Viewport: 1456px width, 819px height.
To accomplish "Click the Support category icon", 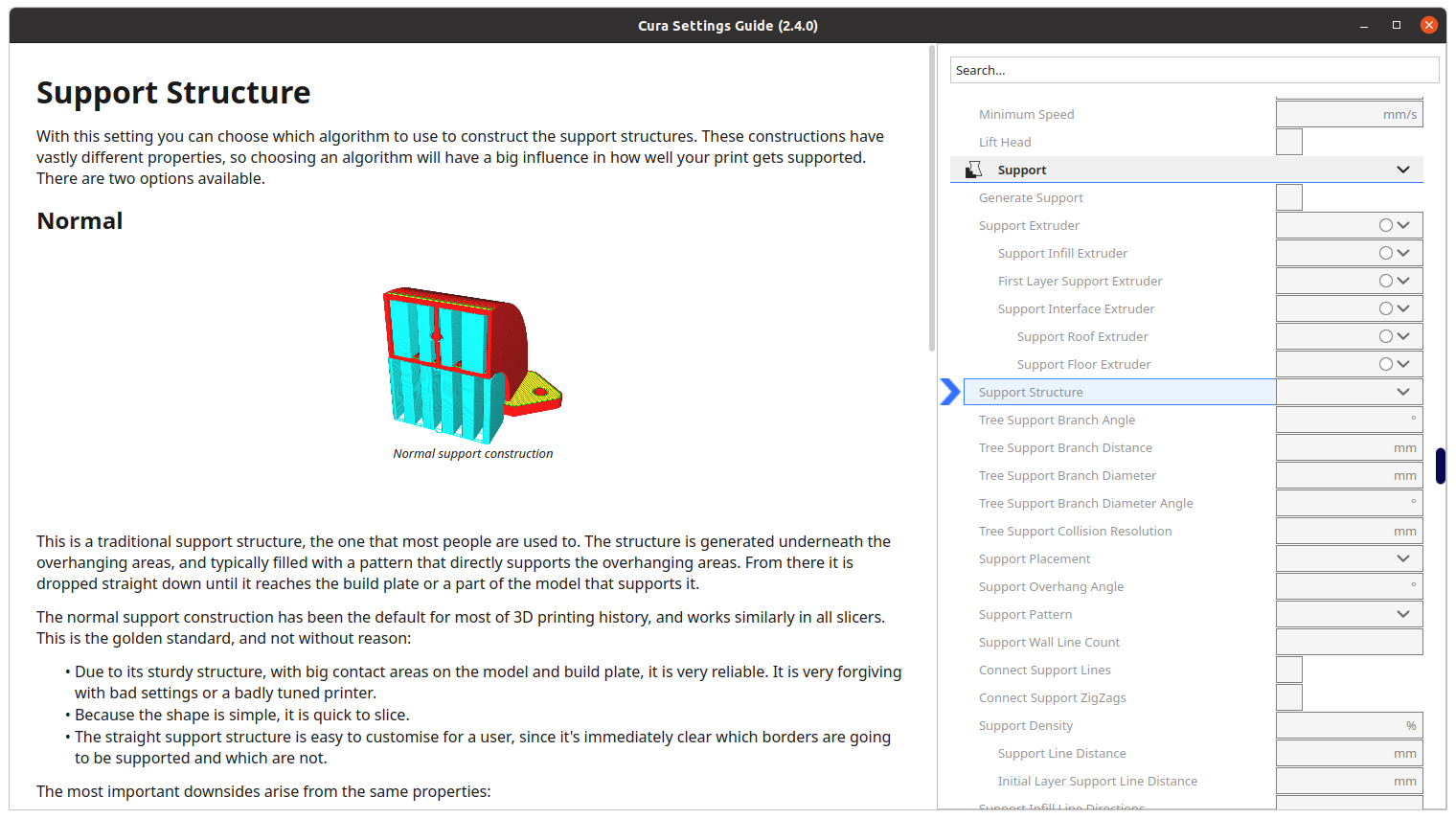I will click(x=974, y=170).
